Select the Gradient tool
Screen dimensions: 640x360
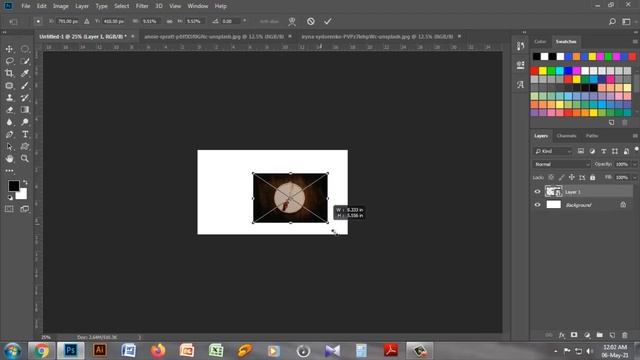[x=24, y=110]
